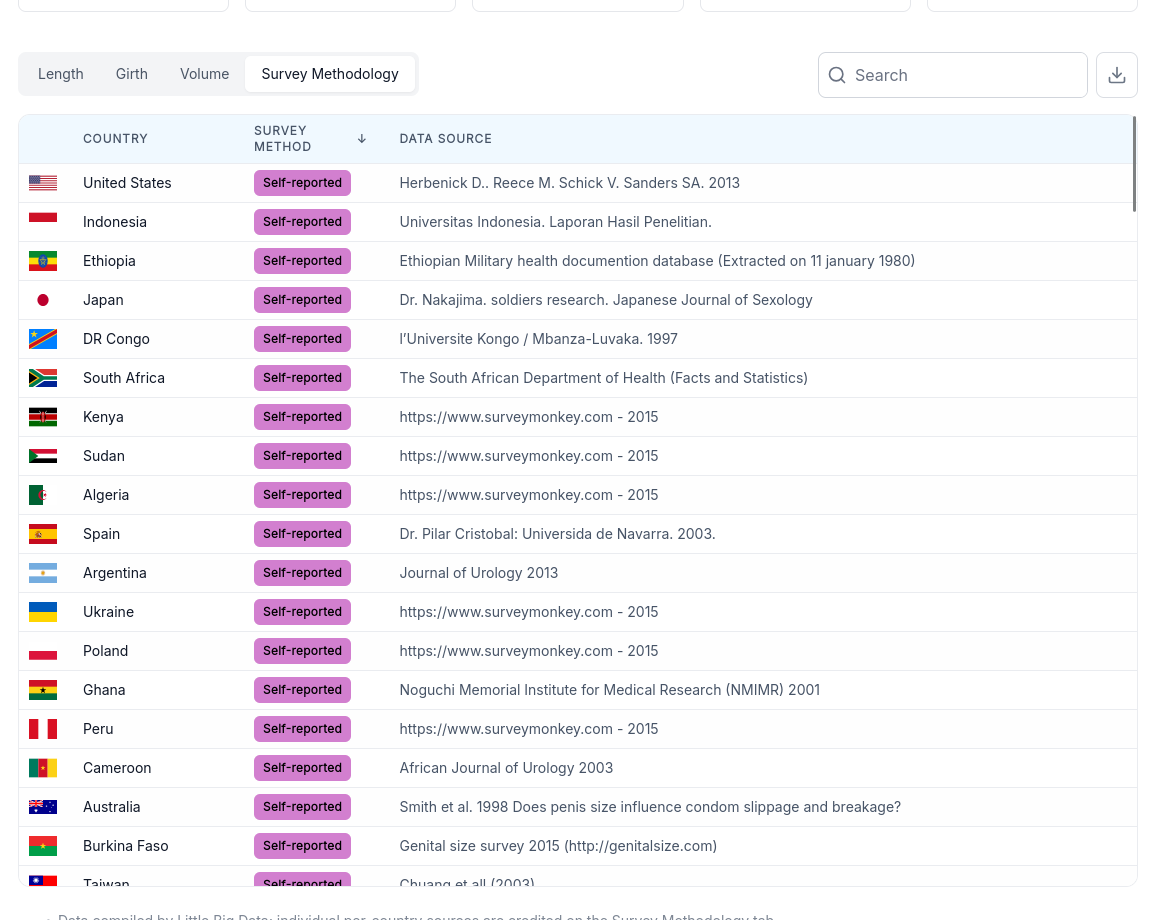Click the Poland flag icon
The width and height of the screenshot is (1166, 920).
(43, 651)
